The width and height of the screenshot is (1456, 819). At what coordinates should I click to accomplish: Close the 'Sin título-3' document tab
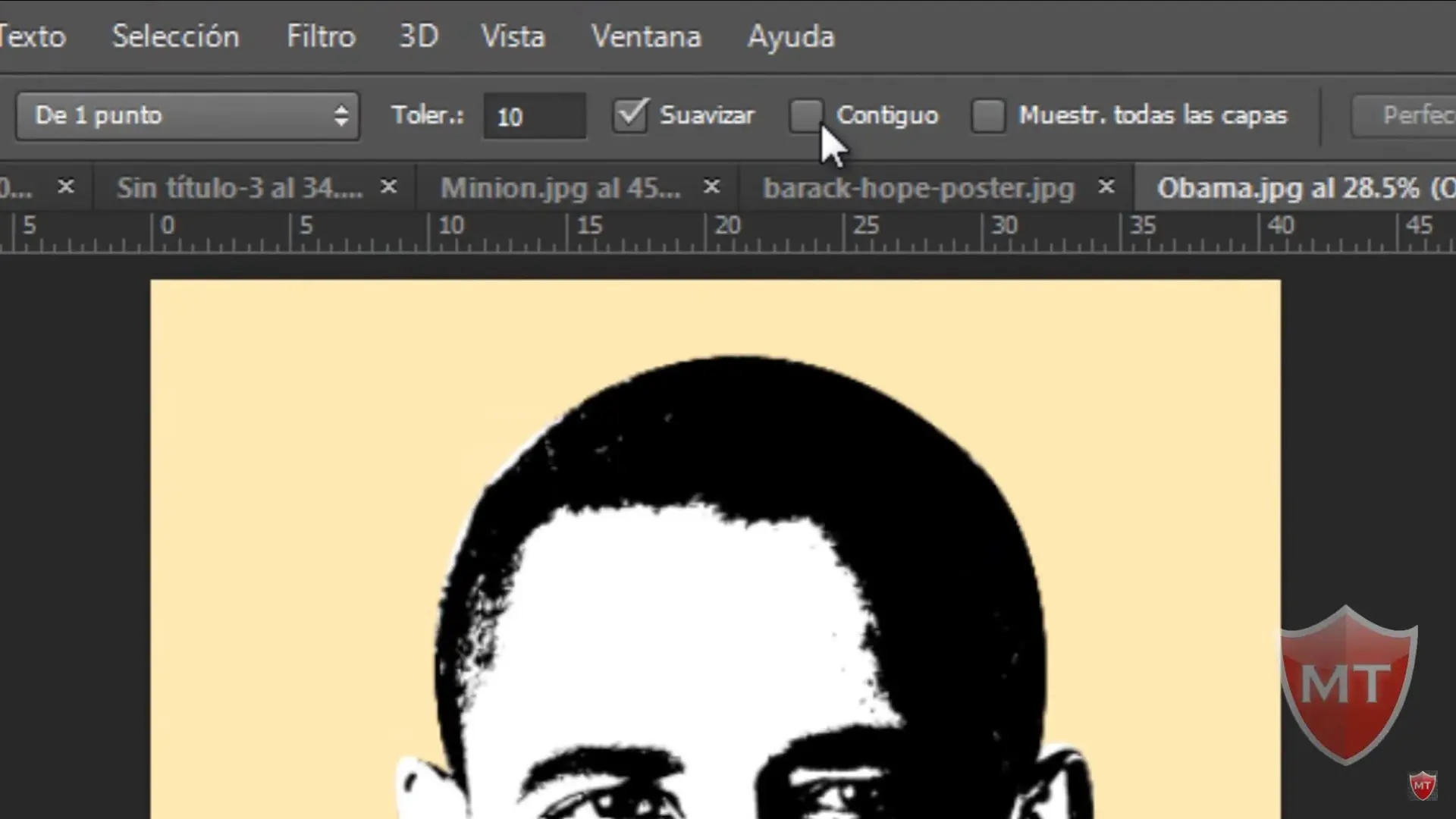(389, 187)
